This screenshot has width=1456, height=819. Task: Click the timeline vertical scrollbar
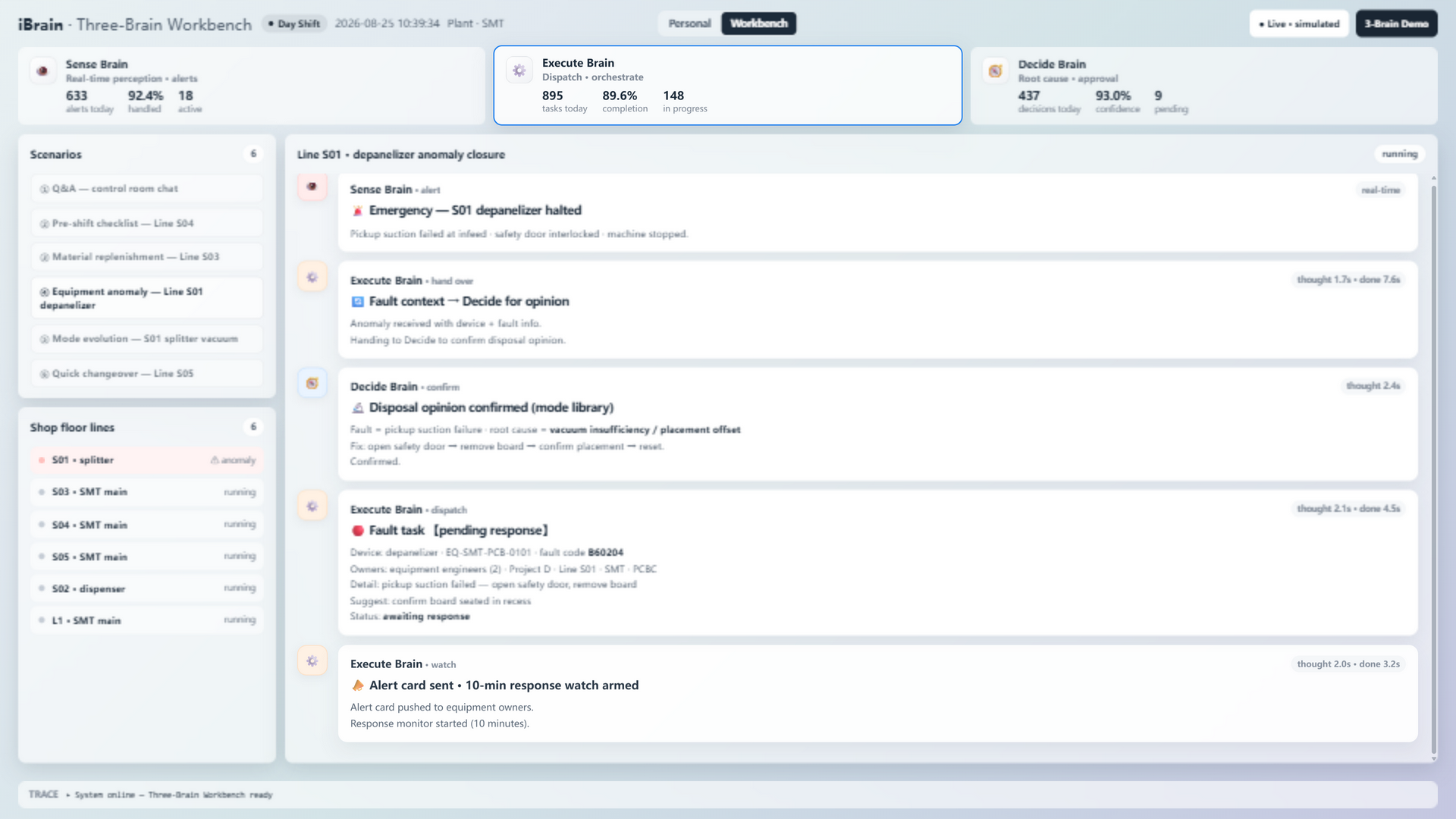(x=1433, y=469)
